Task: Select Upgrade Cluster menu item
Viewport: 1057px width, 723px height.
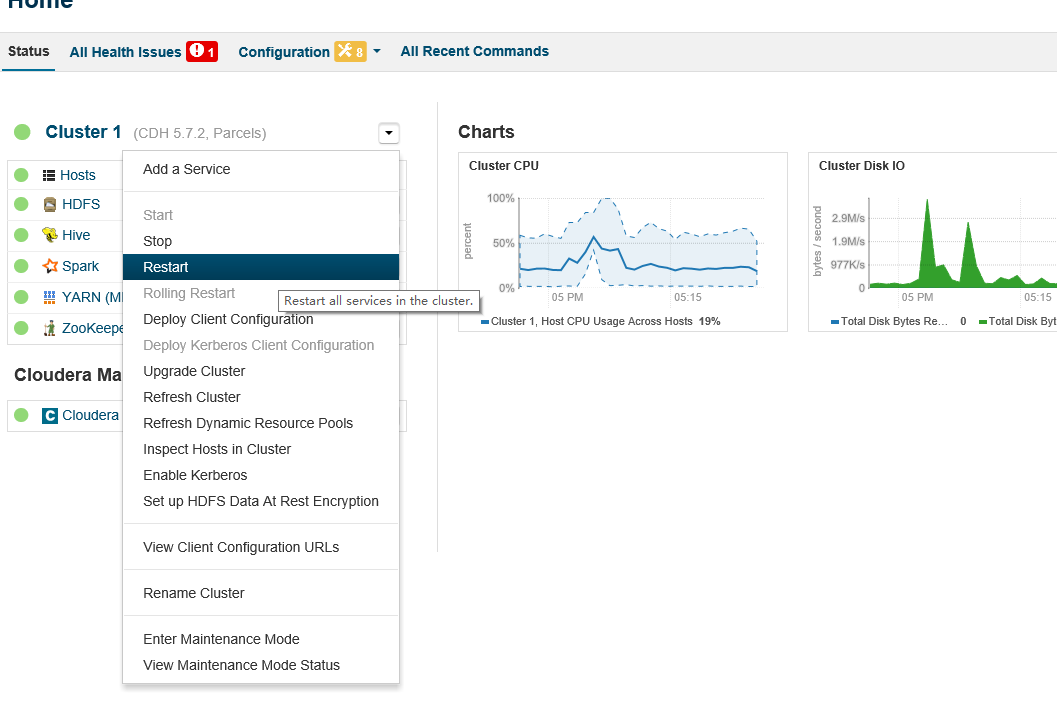Action: pyautogui.click(x=261, y=371)
